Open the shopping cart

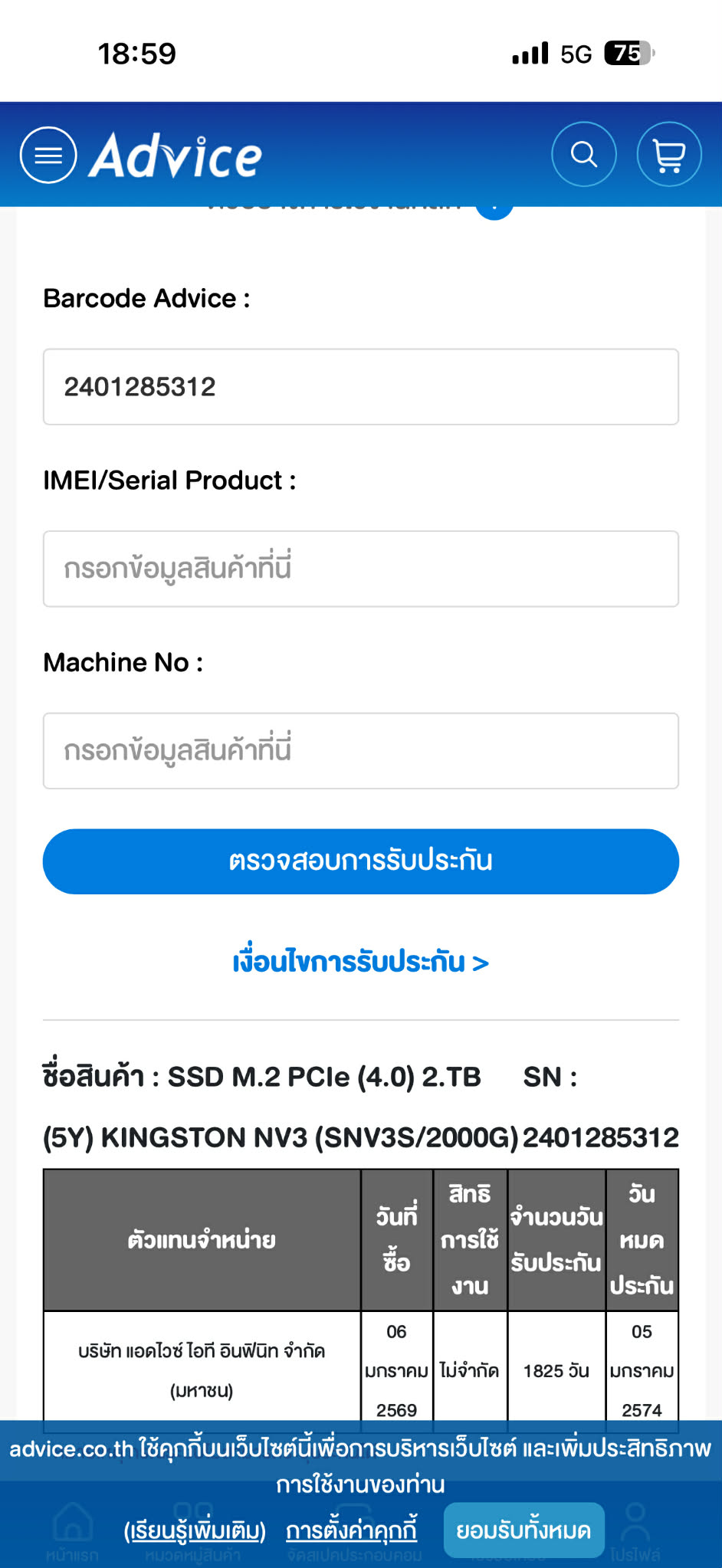point(669,154)
